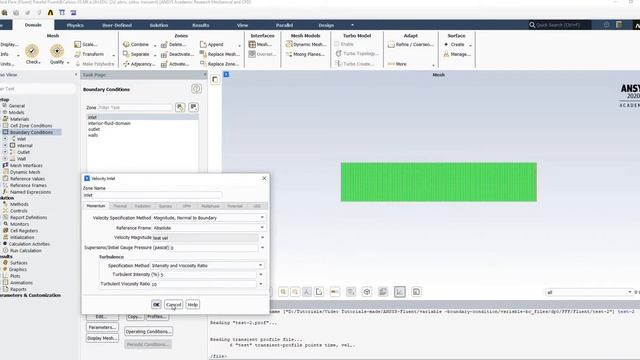Viewport: 640px width, 360px height.
Task: Click the Parameters button
Action: coord(102,327)
